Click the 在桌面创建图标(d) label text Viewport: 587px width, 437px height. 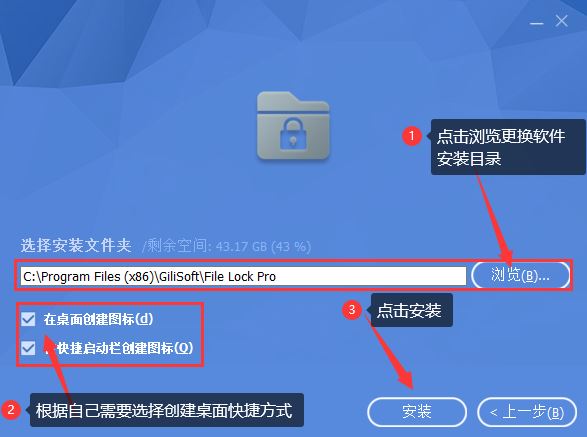tap(98, 319)
